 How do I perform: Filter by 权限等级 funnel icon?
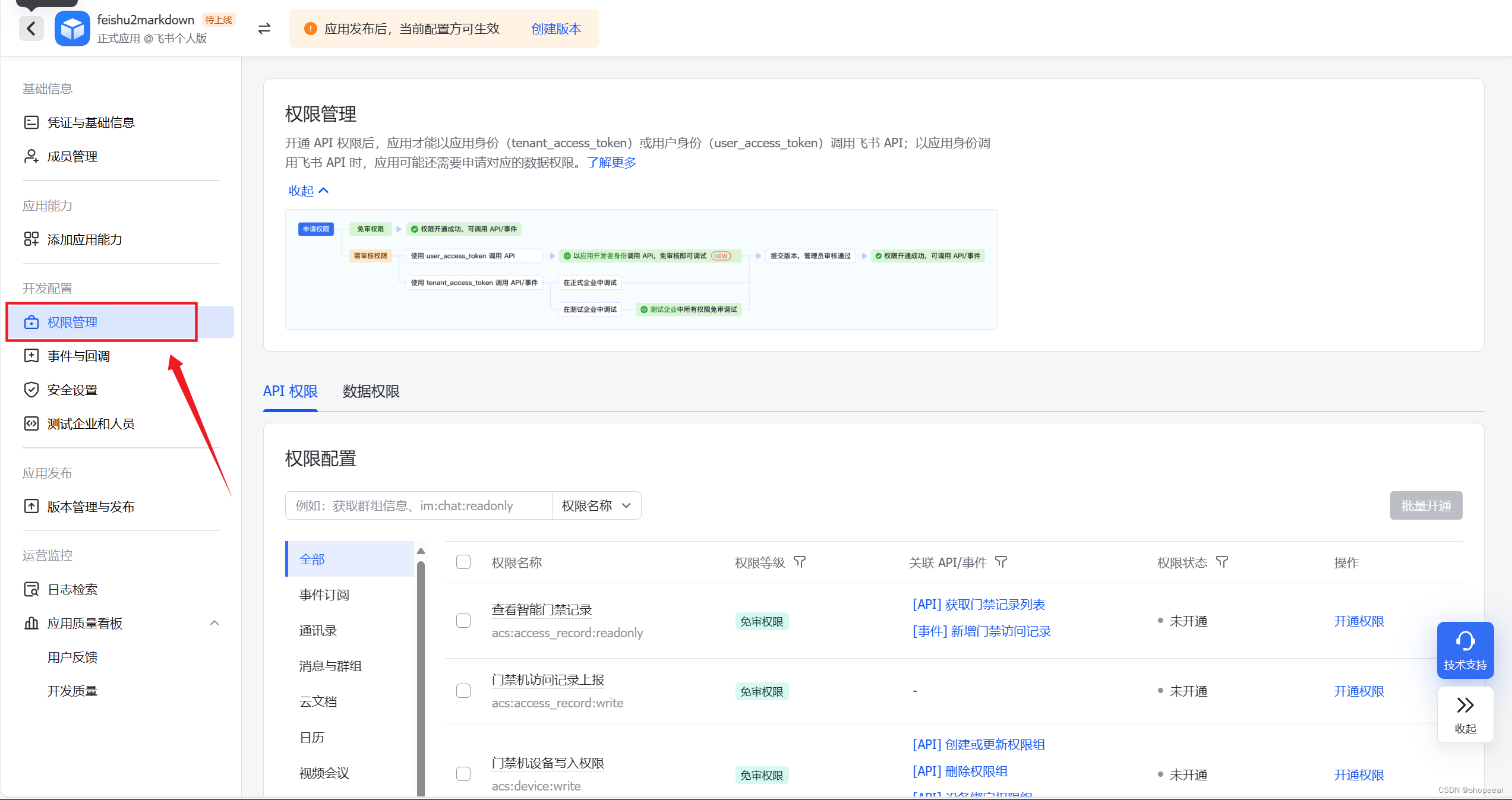800,562
